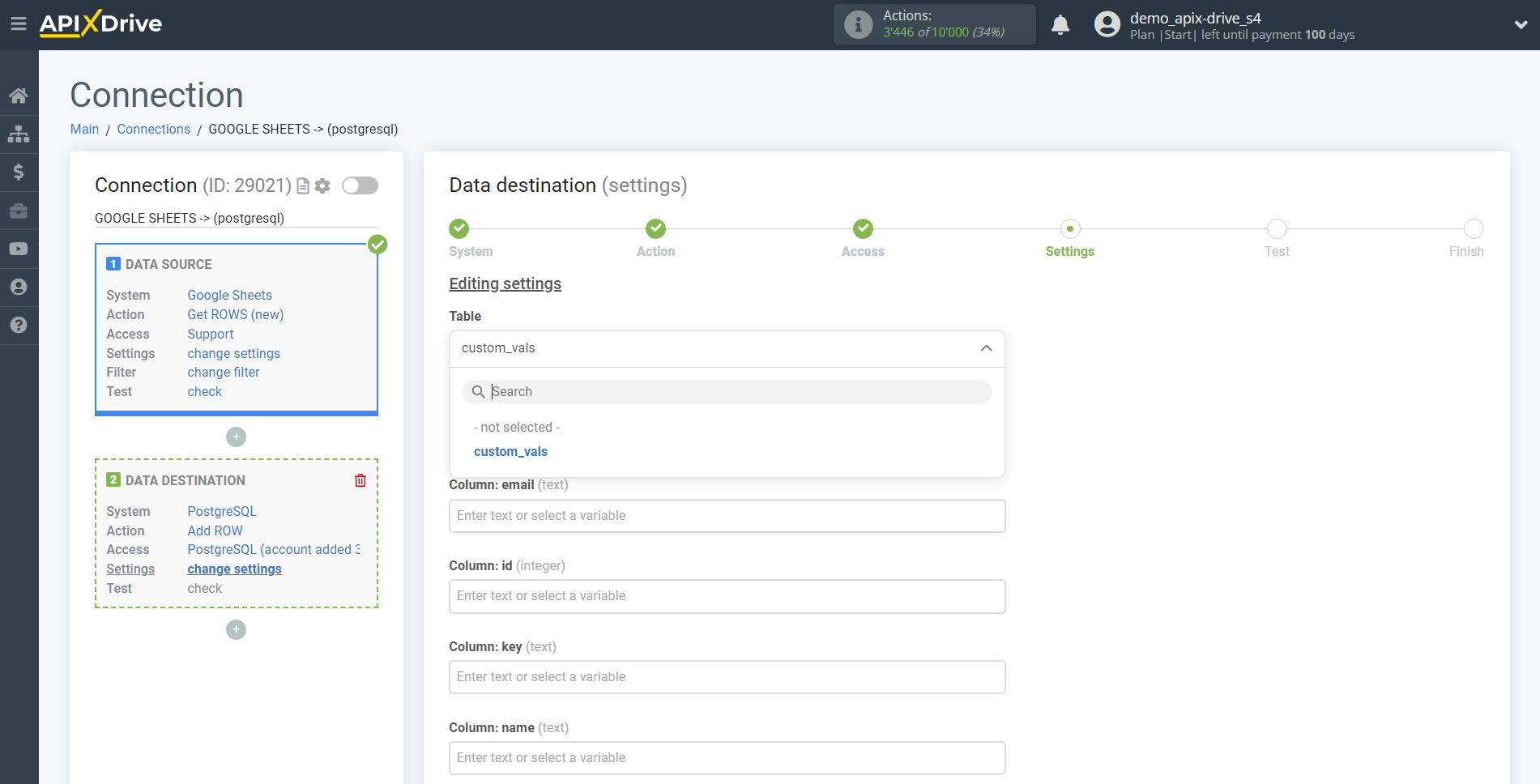This screenshot has width=1540, height=784.
Task: Open the connection settings gear icon
Action: (322, 186)
